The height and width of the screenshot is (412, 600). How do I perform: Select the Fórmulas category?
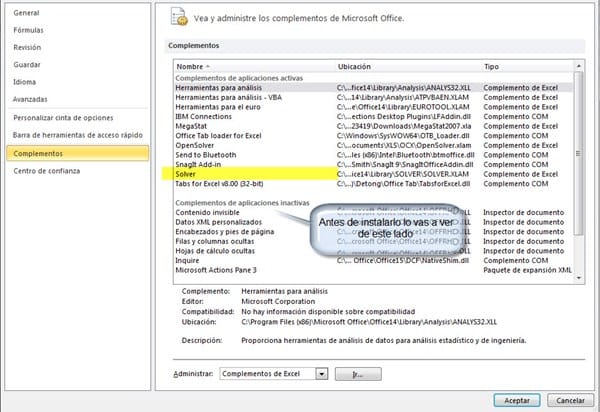tap(28, 30)
